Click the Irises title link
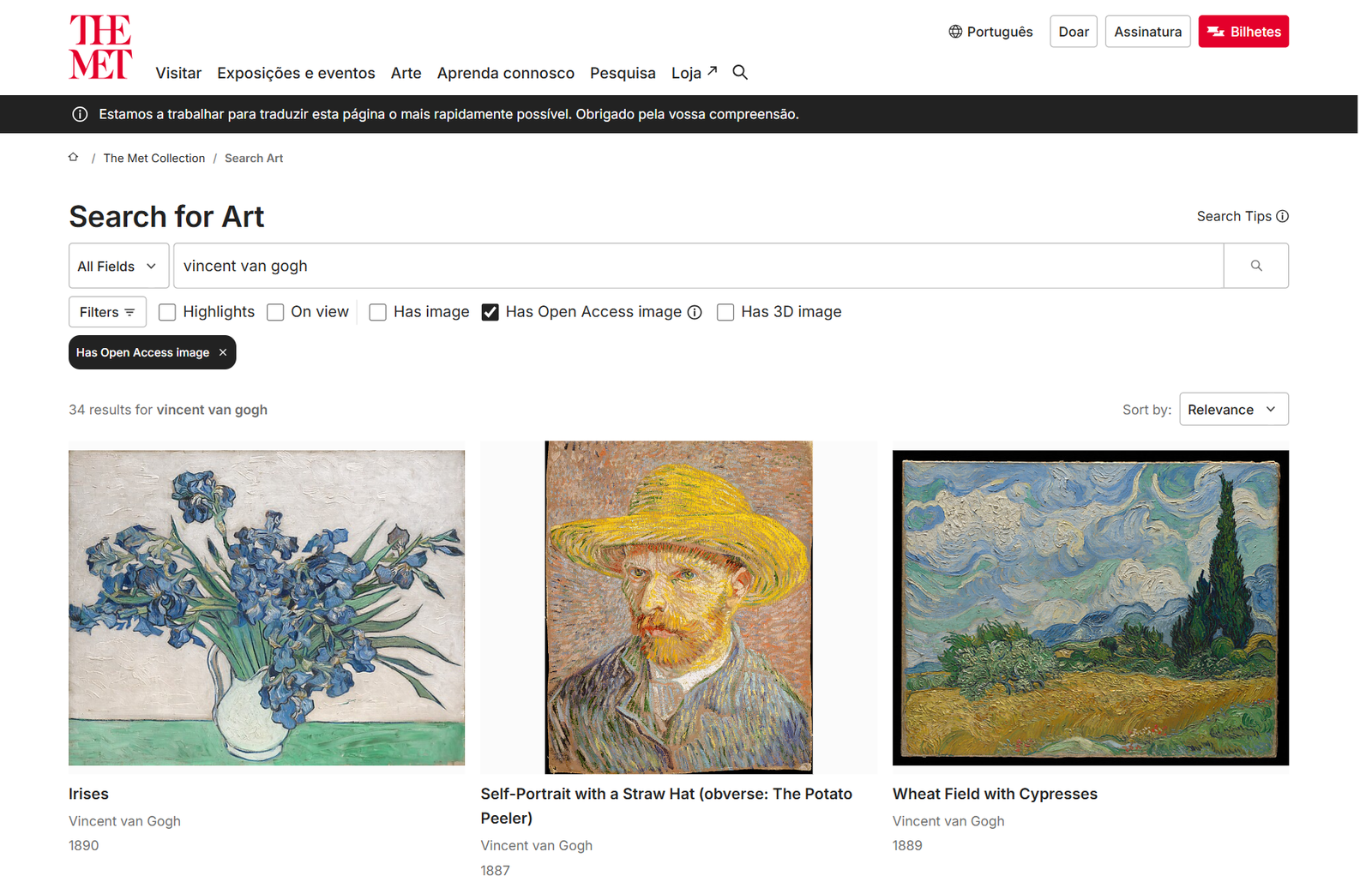The height and width of the screenshot is (876, 1372). click(x=88, y=794)
